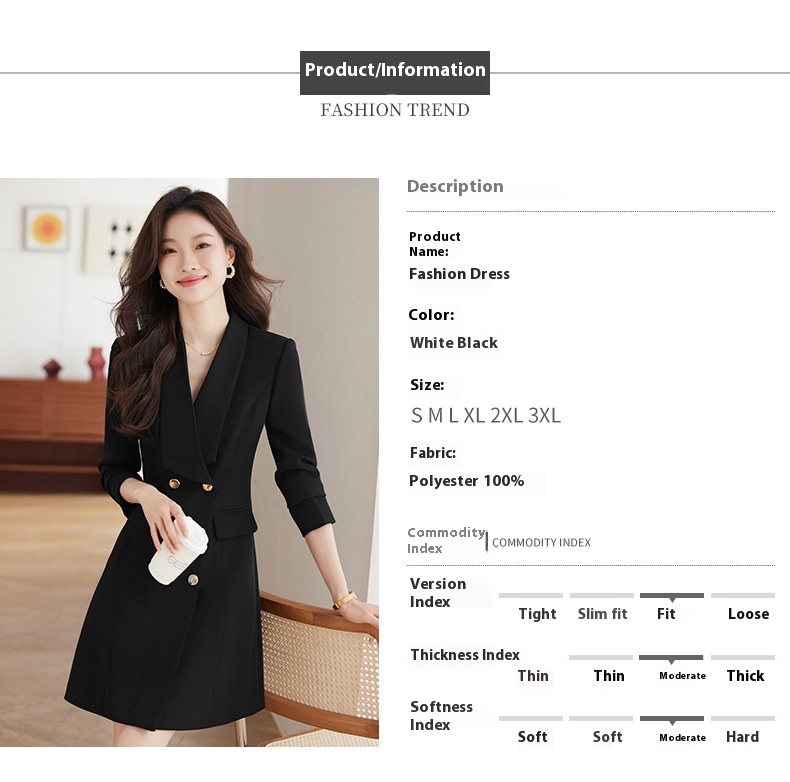This screenshot has width=790, height=782.
Task: Select the Size: label
Action: [427, 384]
